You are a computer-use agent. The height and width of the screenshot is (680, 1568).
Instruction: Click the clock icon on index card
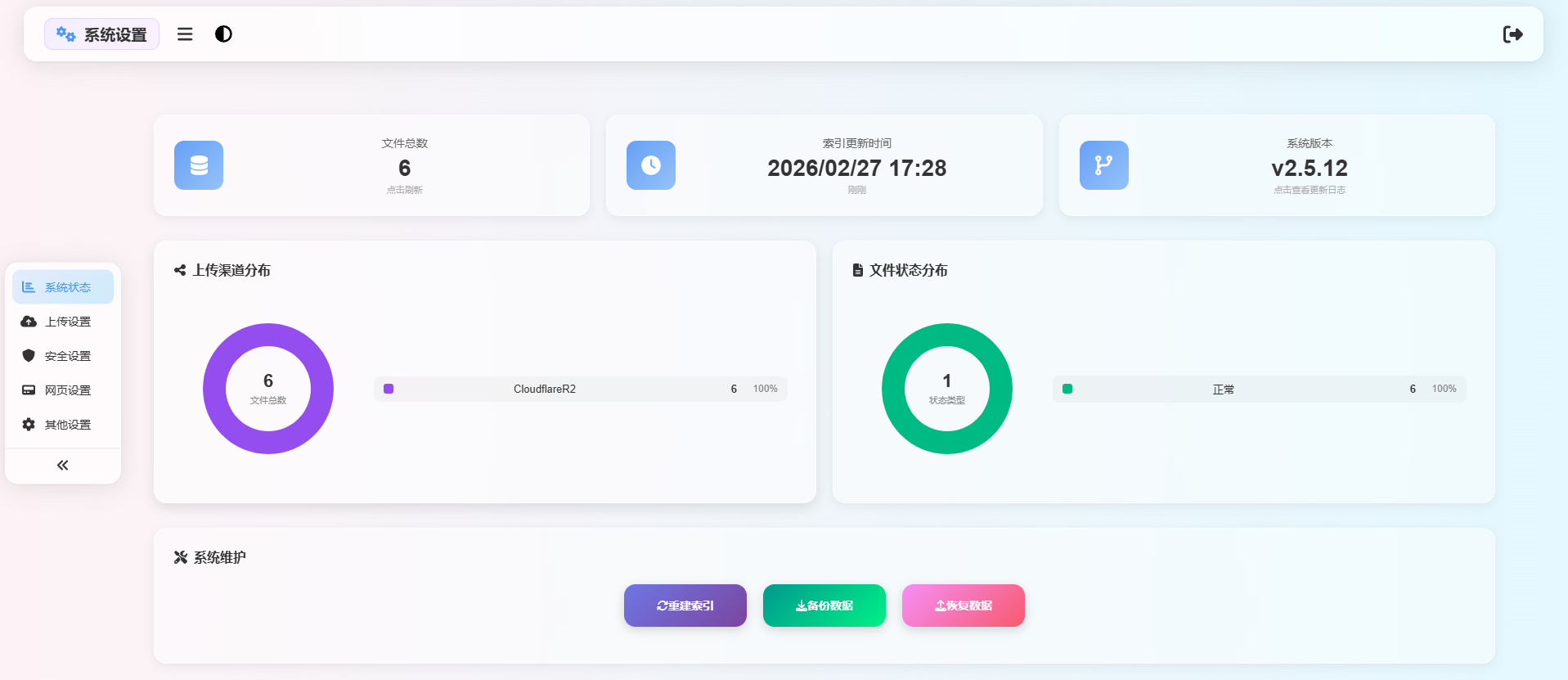click(x=651, y=165)
